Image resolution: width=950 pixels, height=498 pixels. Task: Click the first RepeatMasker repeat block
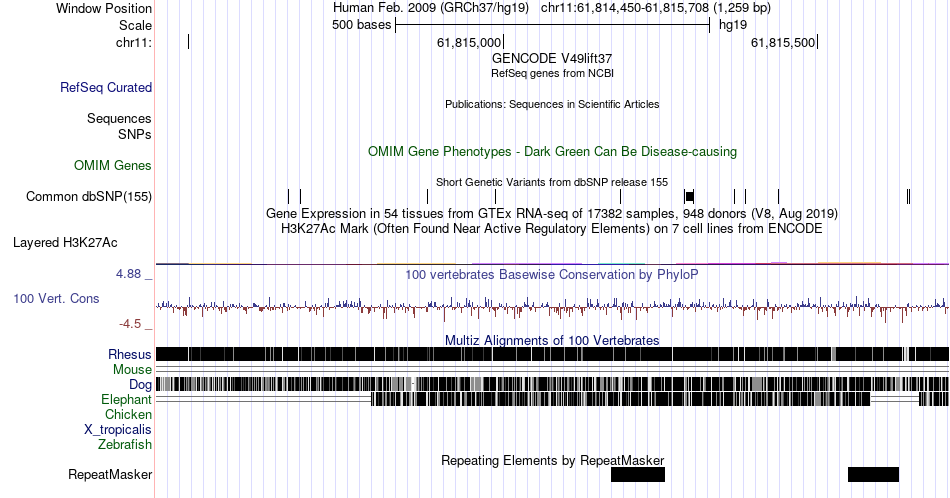pyautogui.click(x=638, y=474)
